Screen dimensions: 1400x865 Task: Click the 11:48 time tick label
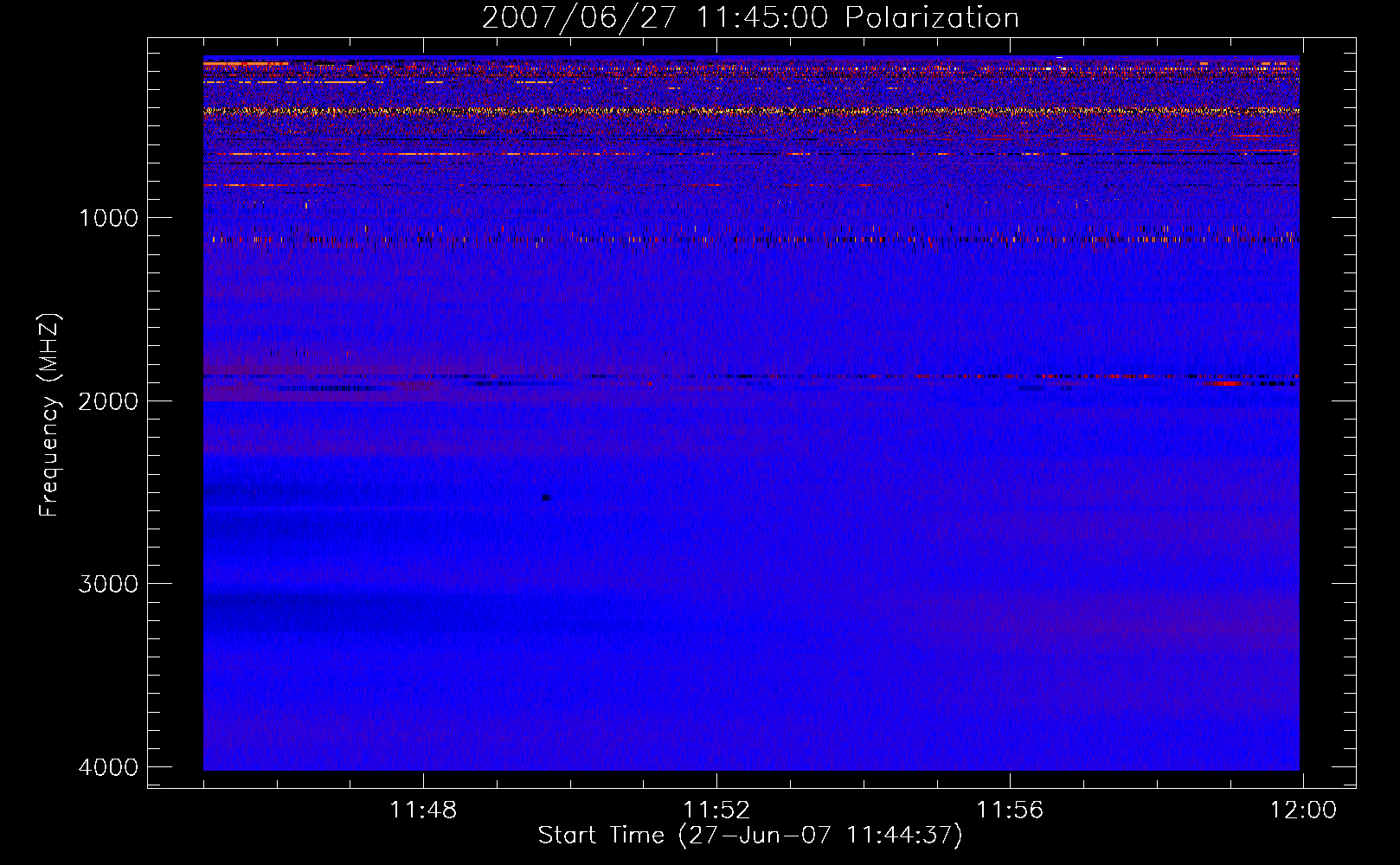(423, 811)
